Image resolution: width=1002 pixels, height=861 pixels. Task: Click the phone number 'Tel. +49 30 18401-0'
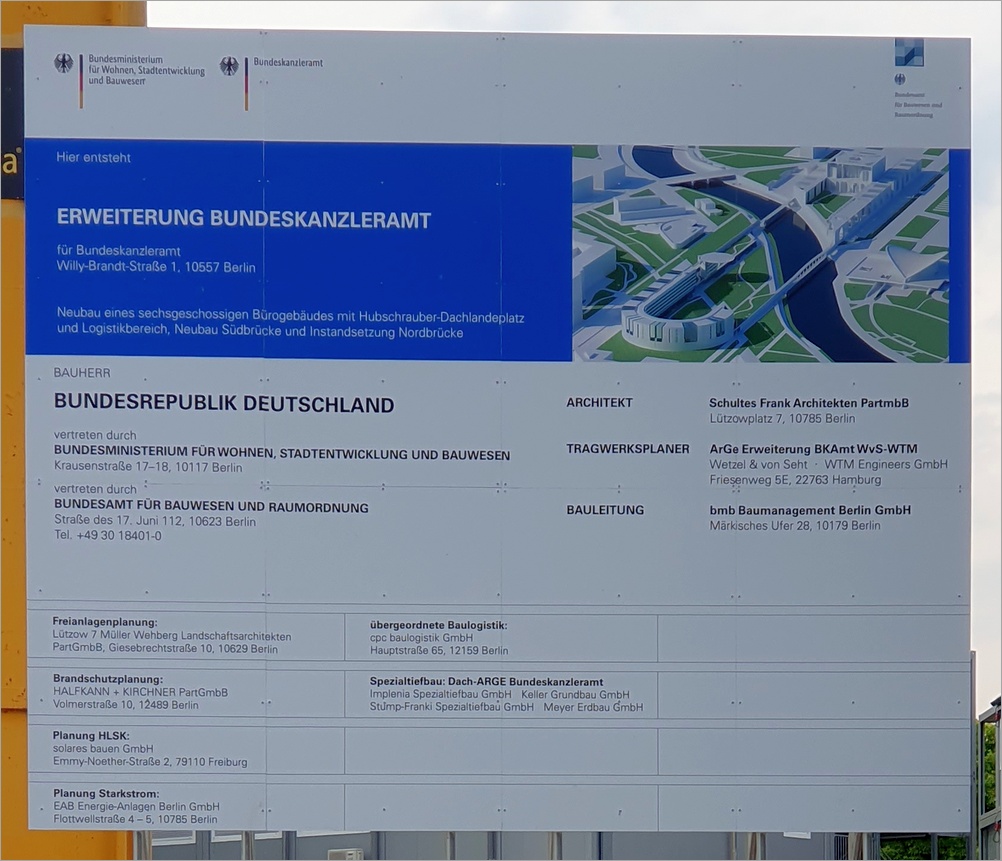point(108,536)
